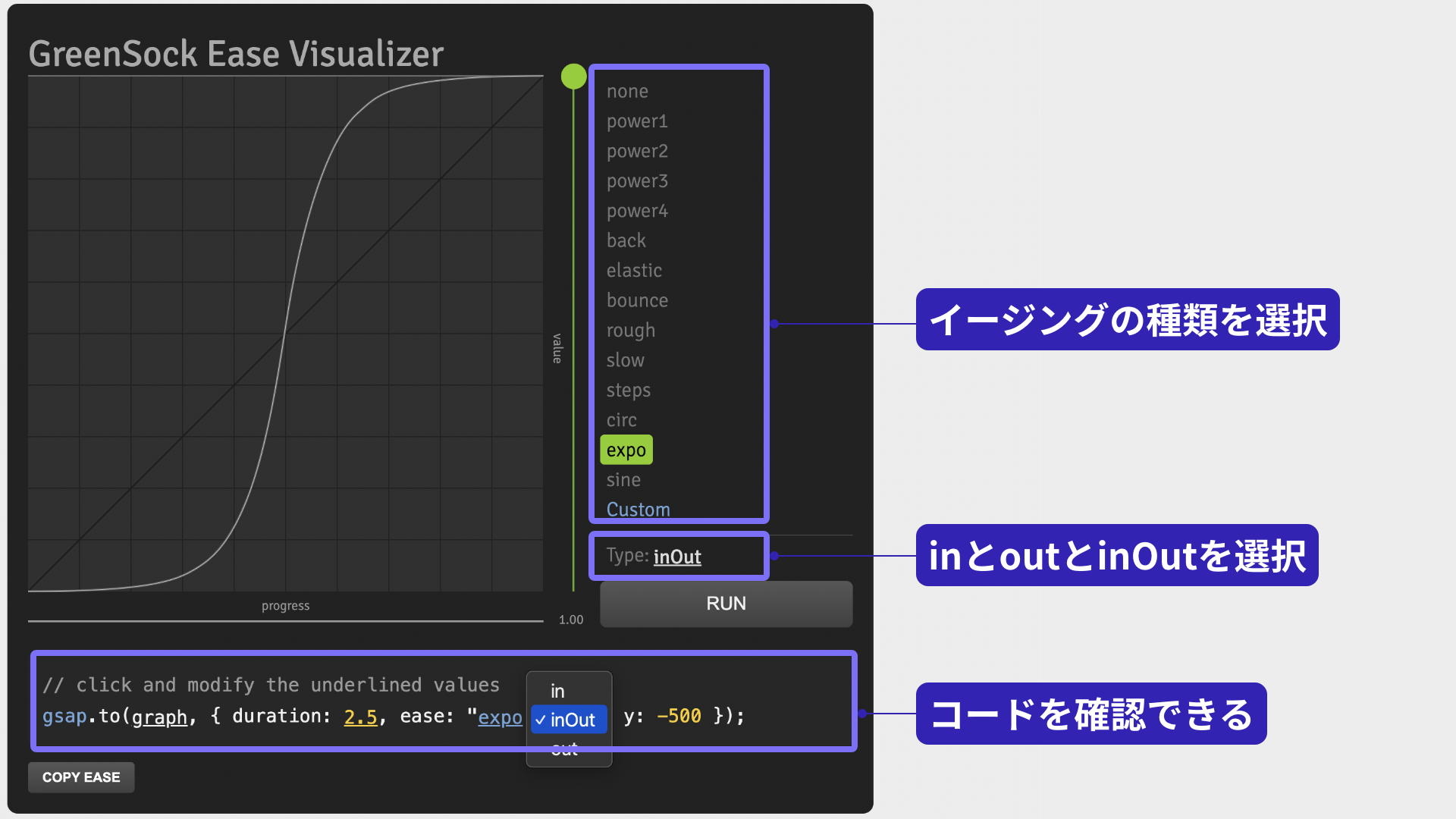Pick the elastic ease

pos(634,271)
